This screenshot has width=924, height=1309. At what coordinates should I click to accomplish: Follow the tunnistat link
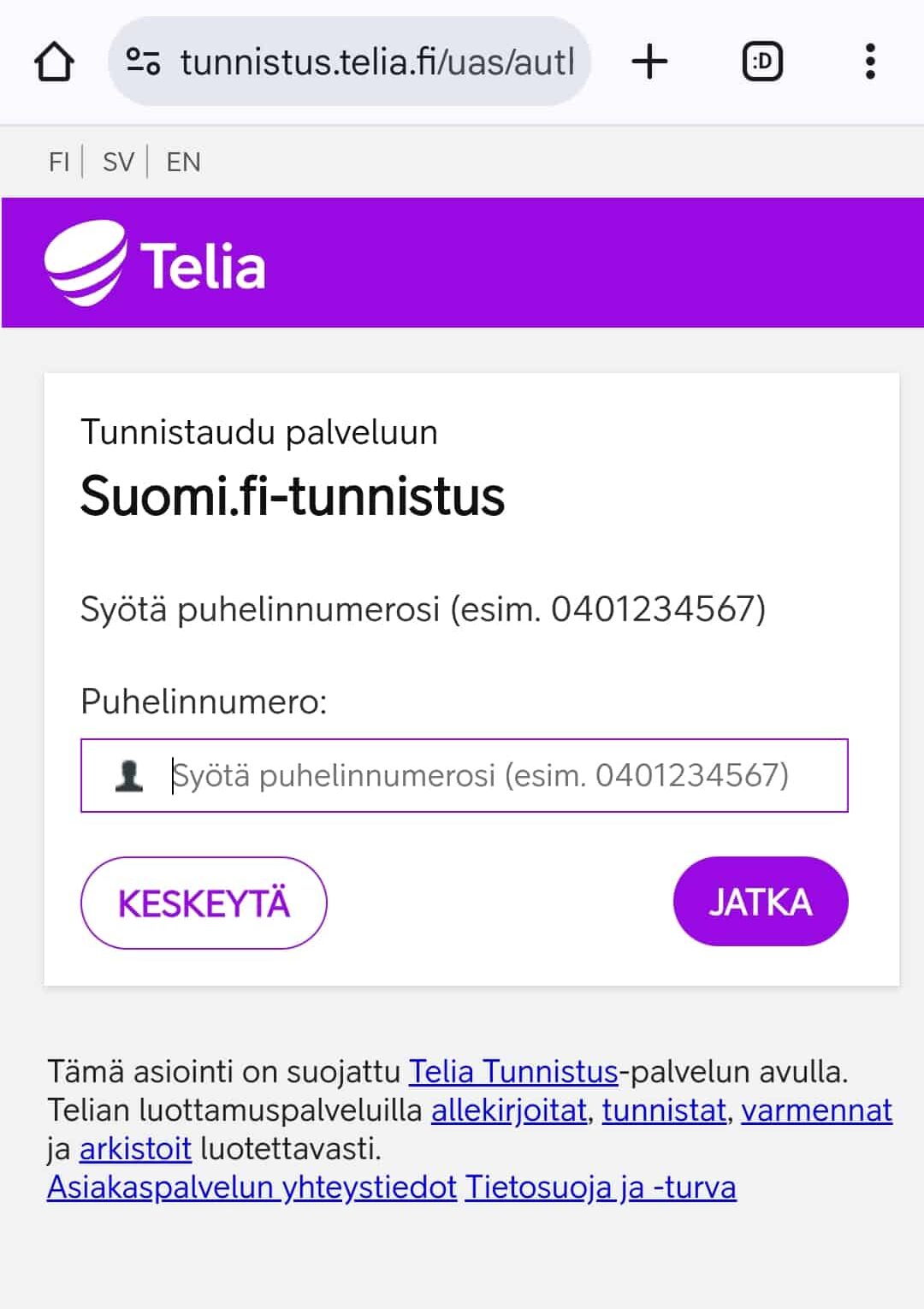click(x=664, y=1110)
